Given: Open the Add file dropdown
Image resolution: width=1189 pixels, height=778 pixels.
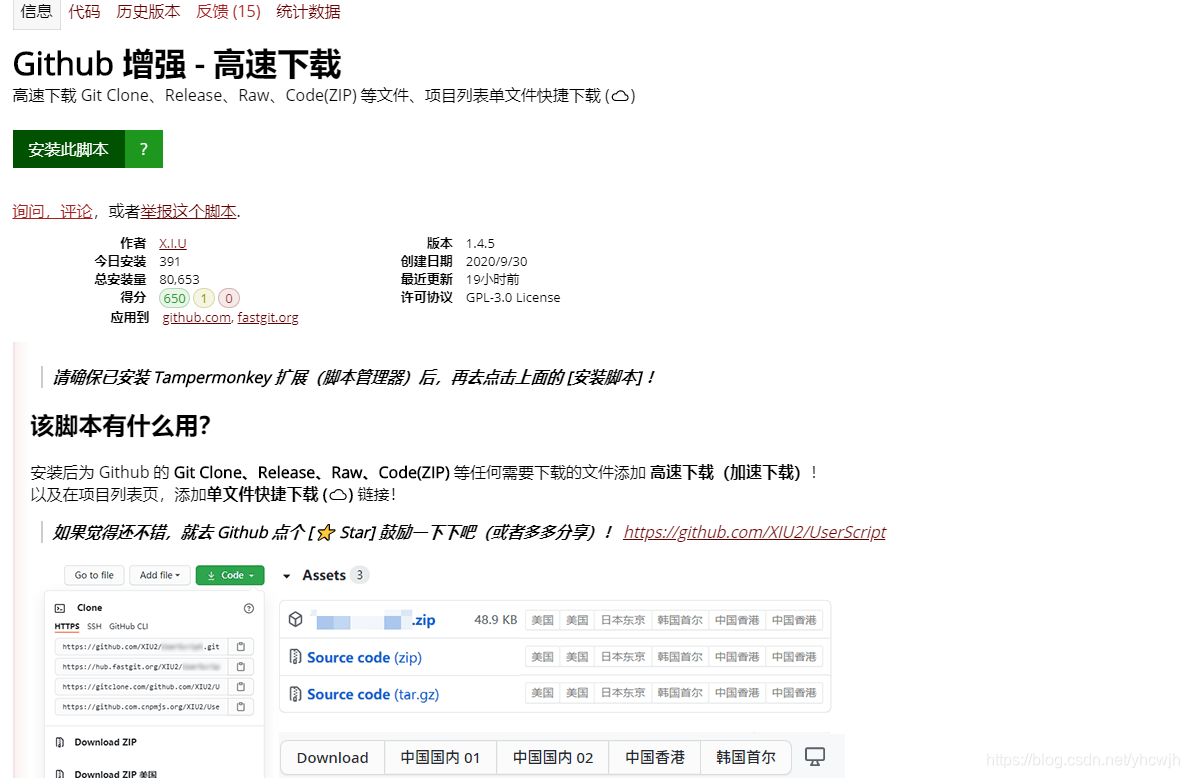Looking at the screenshot, I should pos(160,576).
